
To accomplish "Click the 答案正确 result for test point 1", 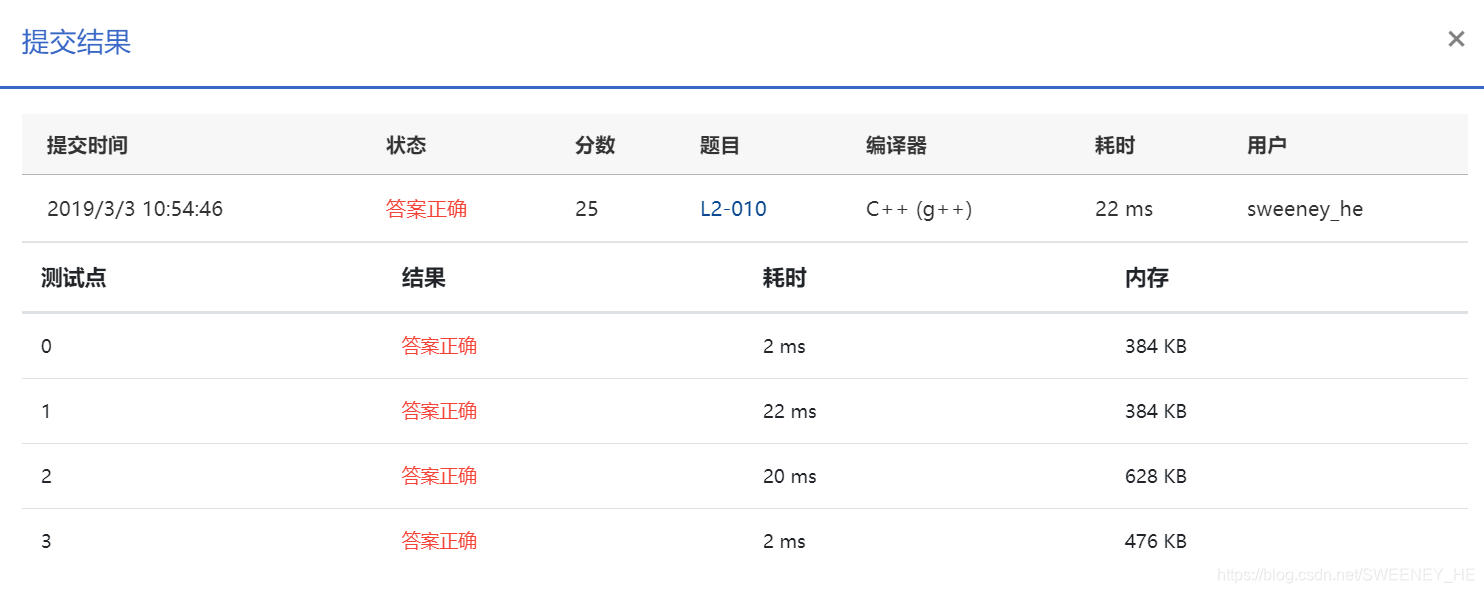I will pos(439,411).
